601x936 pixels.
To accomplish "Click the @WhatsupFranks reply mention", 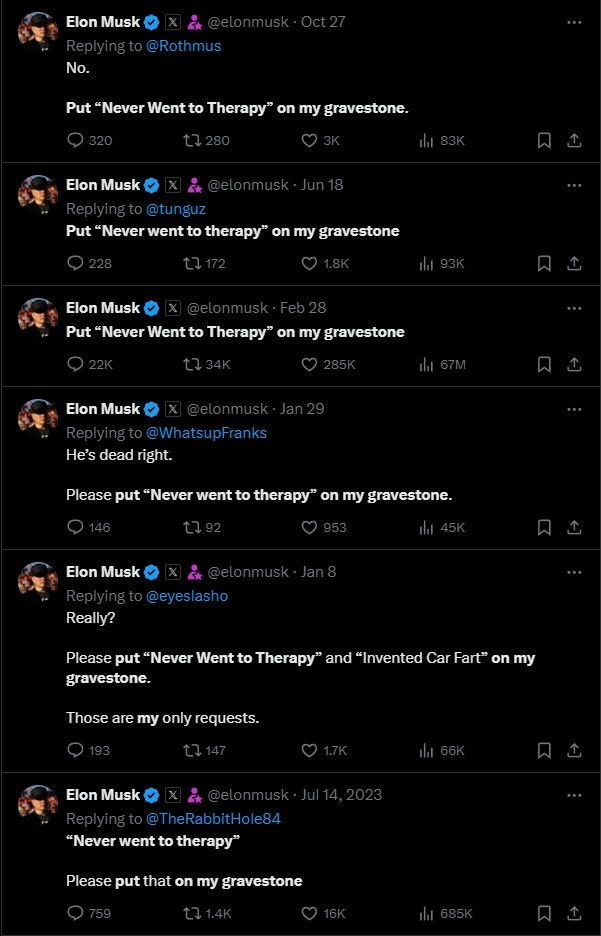I will click(207, 433).
